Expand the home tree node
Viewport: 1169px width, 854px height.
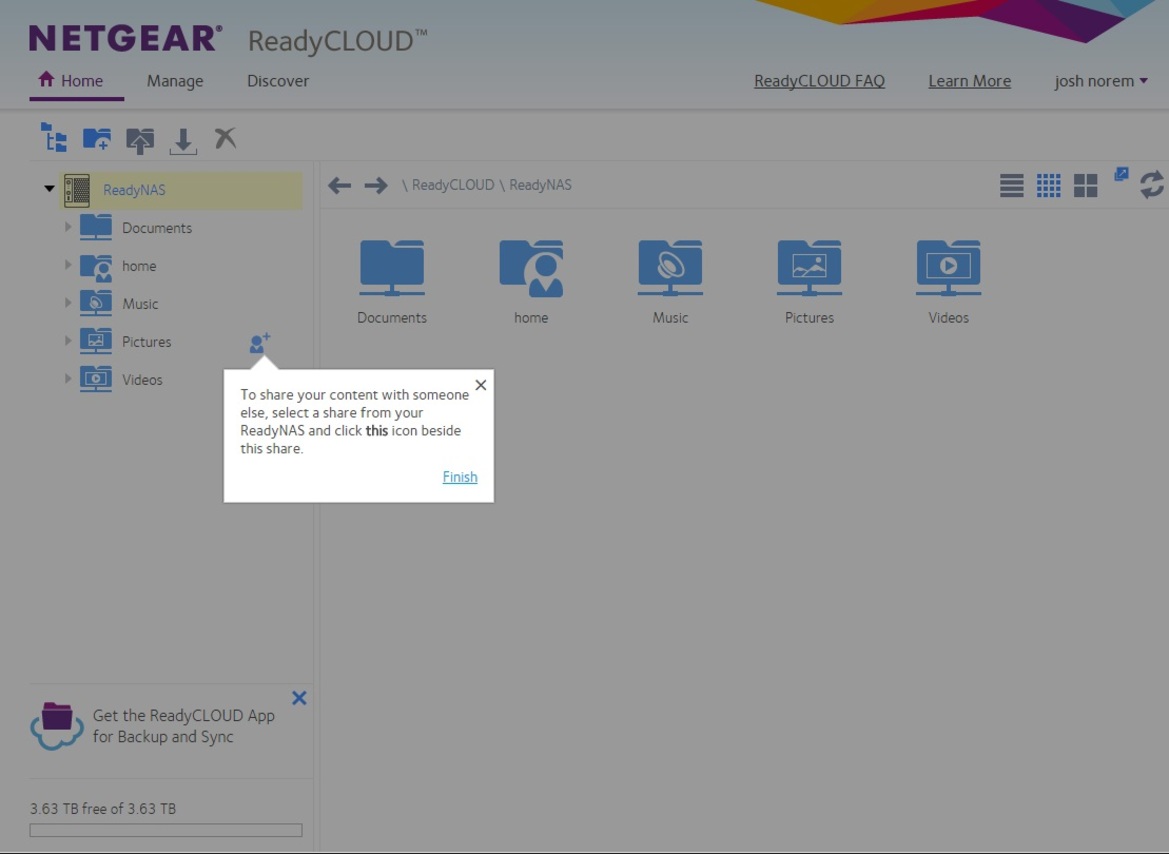click(68, 264)
